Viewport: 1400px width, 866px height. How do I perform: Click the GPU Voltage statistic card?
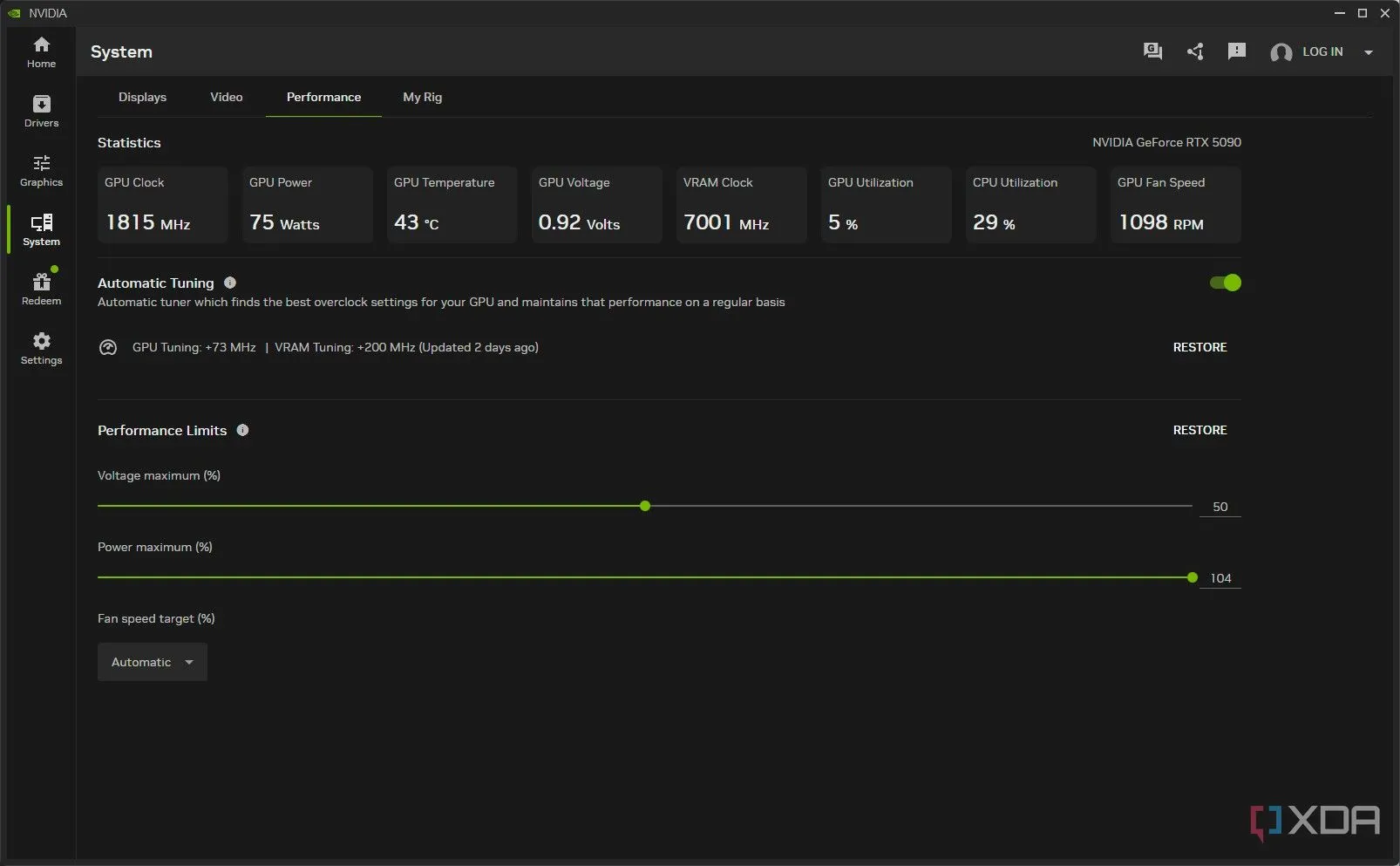597,205
